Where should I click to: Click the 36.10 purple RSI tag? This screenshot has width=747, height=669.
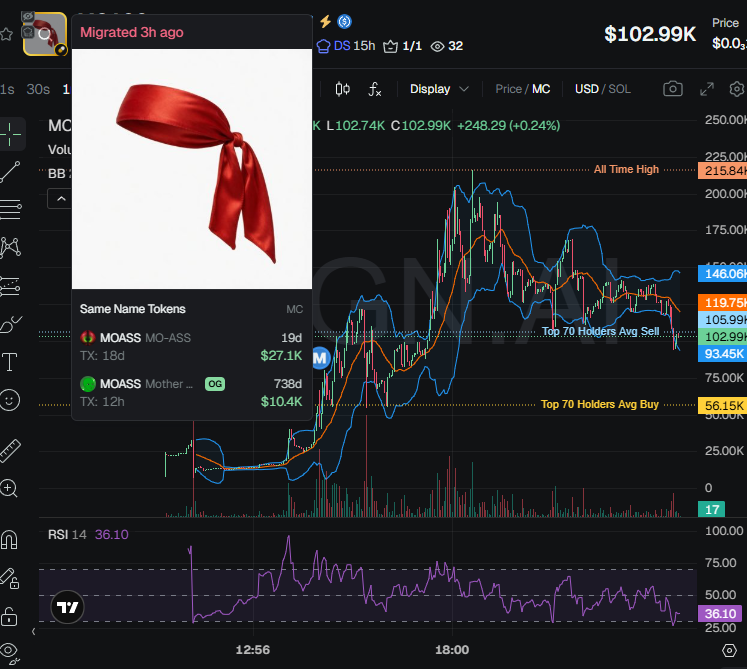coord(720,614)
